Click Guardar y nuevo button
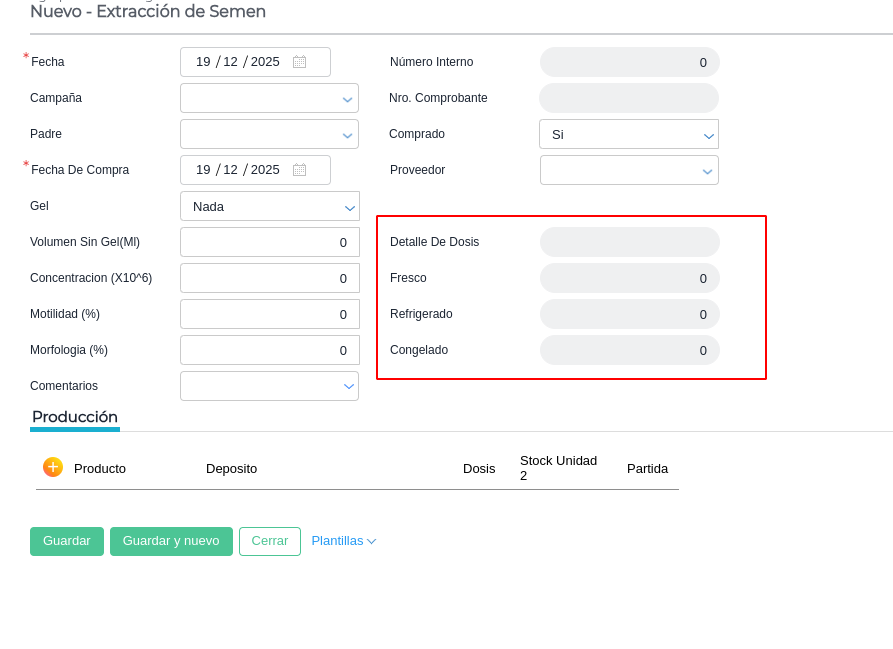 (x=171, y=541)
